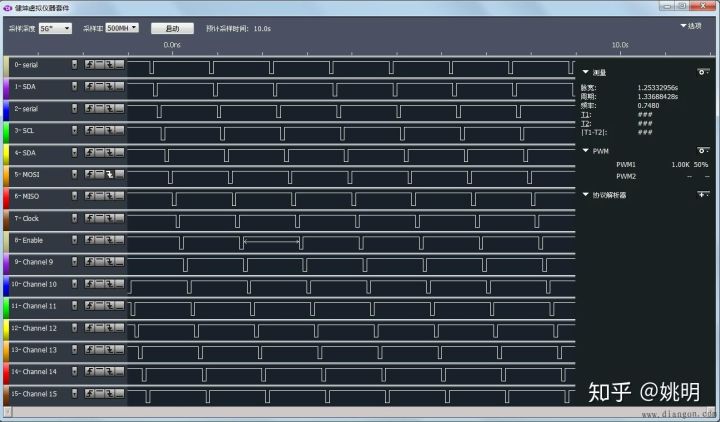Set high level trigger on Channel 9
This screenshot has width=720, height=422.
point(100,262)
